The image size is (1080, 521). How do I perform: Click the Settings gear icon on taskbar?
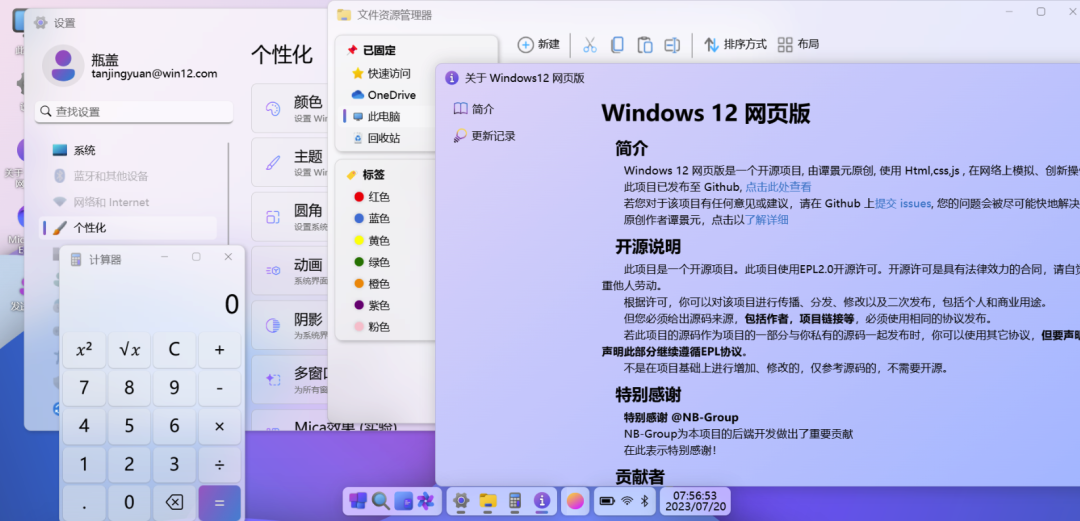pos(461,501)
